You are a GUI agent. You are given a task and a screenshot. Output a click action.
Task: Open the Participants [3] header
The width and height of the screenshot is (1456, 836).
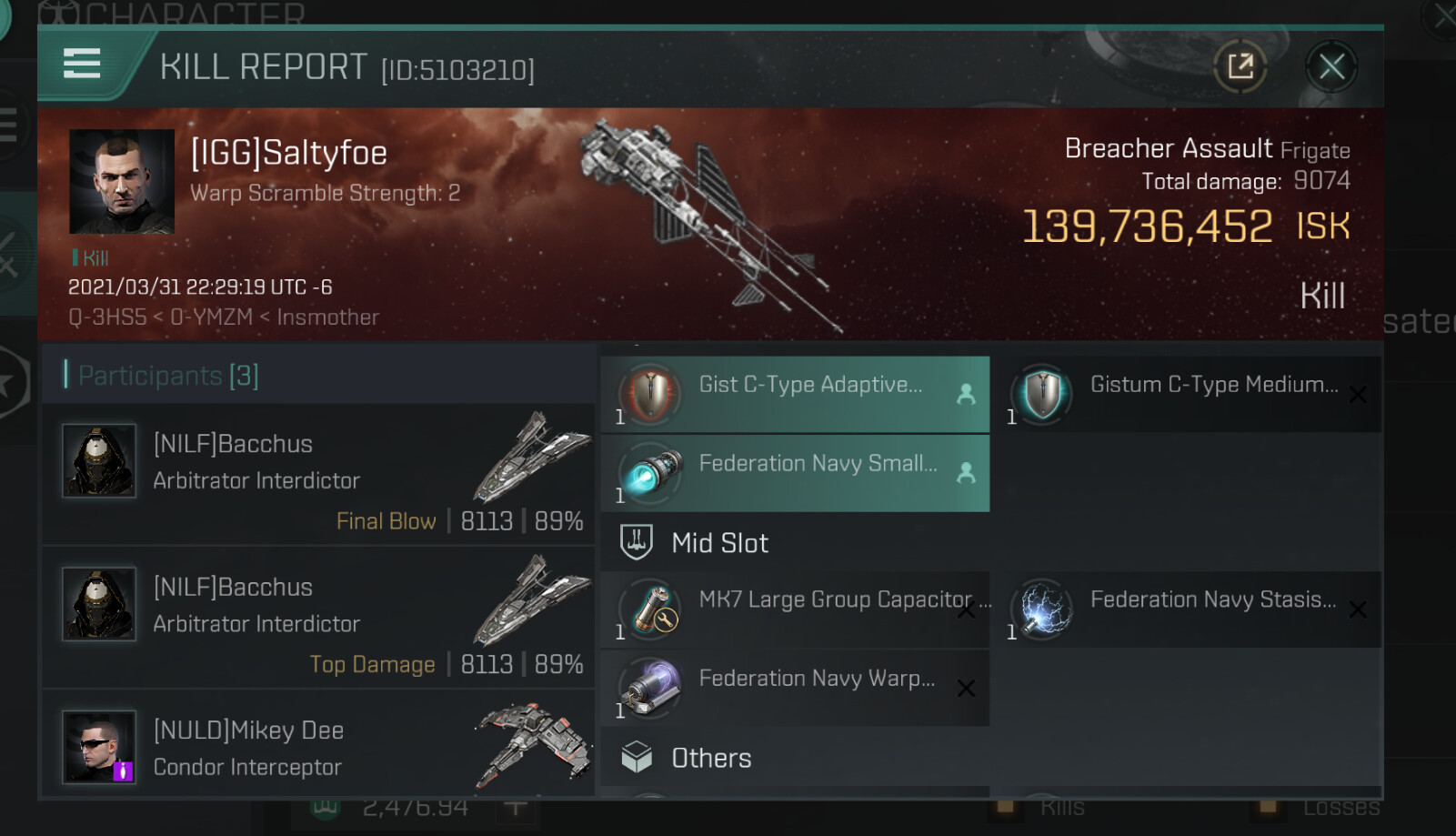pos(168,376)
